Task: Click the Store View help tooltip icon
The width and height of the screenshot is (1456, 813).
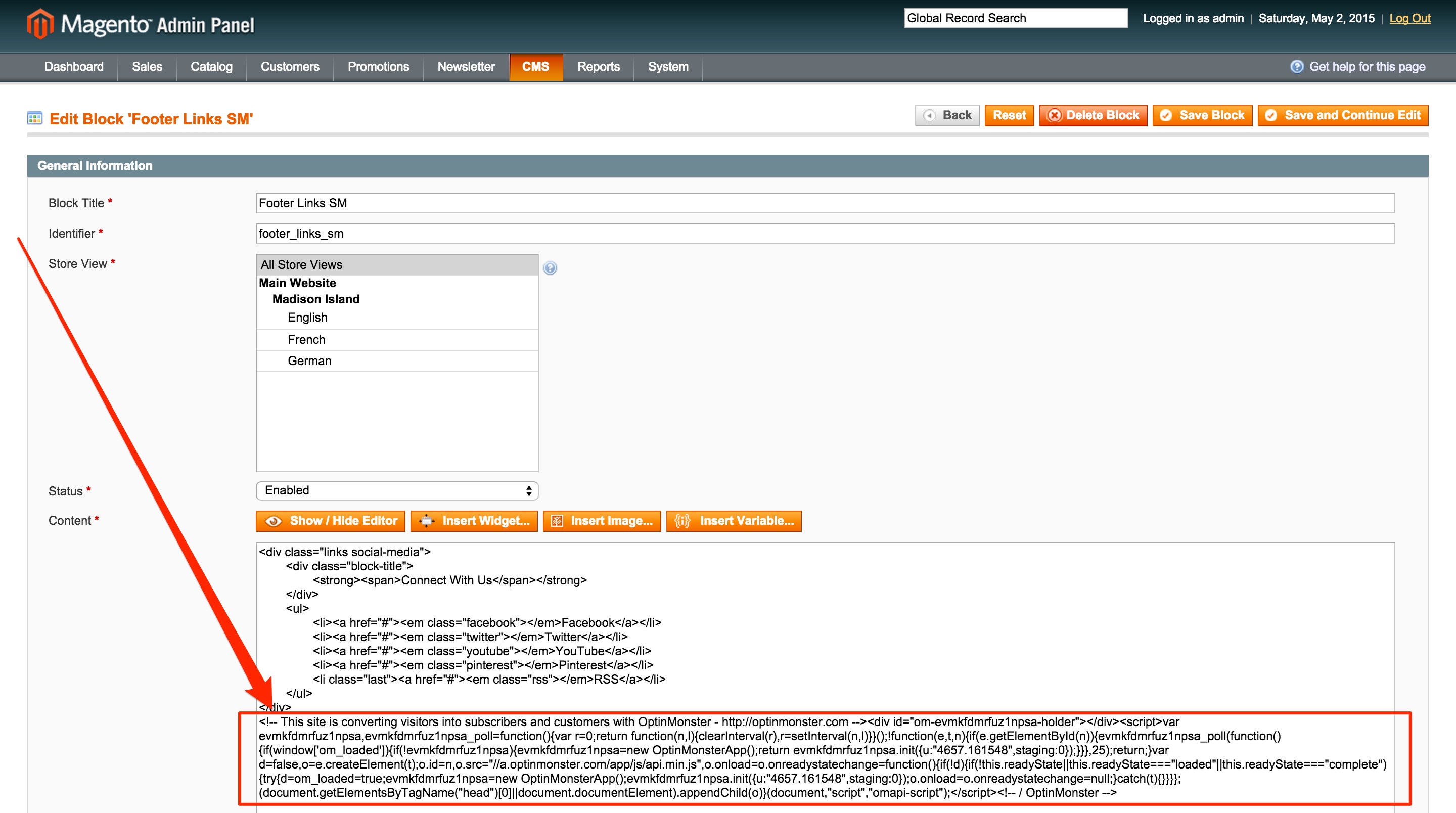Action: (550, 268)
